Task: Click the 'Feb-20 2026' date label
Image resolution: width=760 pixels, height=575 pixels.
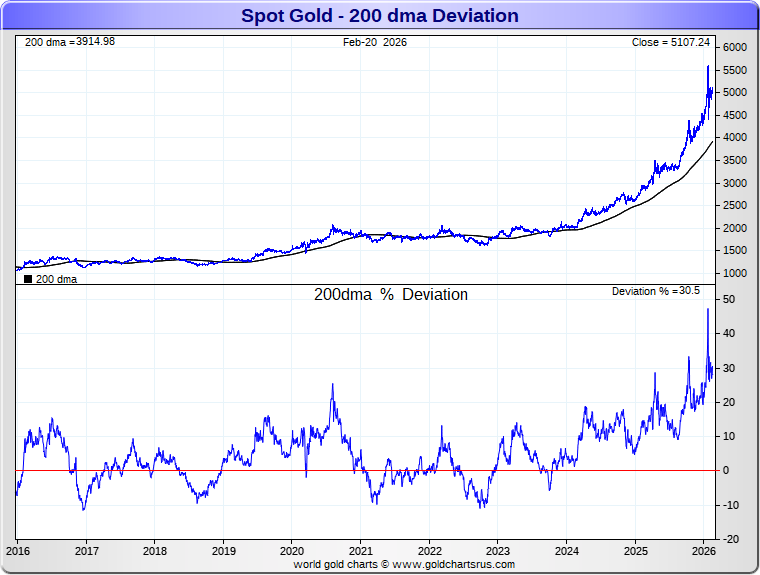Action: pyautogui.click(x=375, y=42)
